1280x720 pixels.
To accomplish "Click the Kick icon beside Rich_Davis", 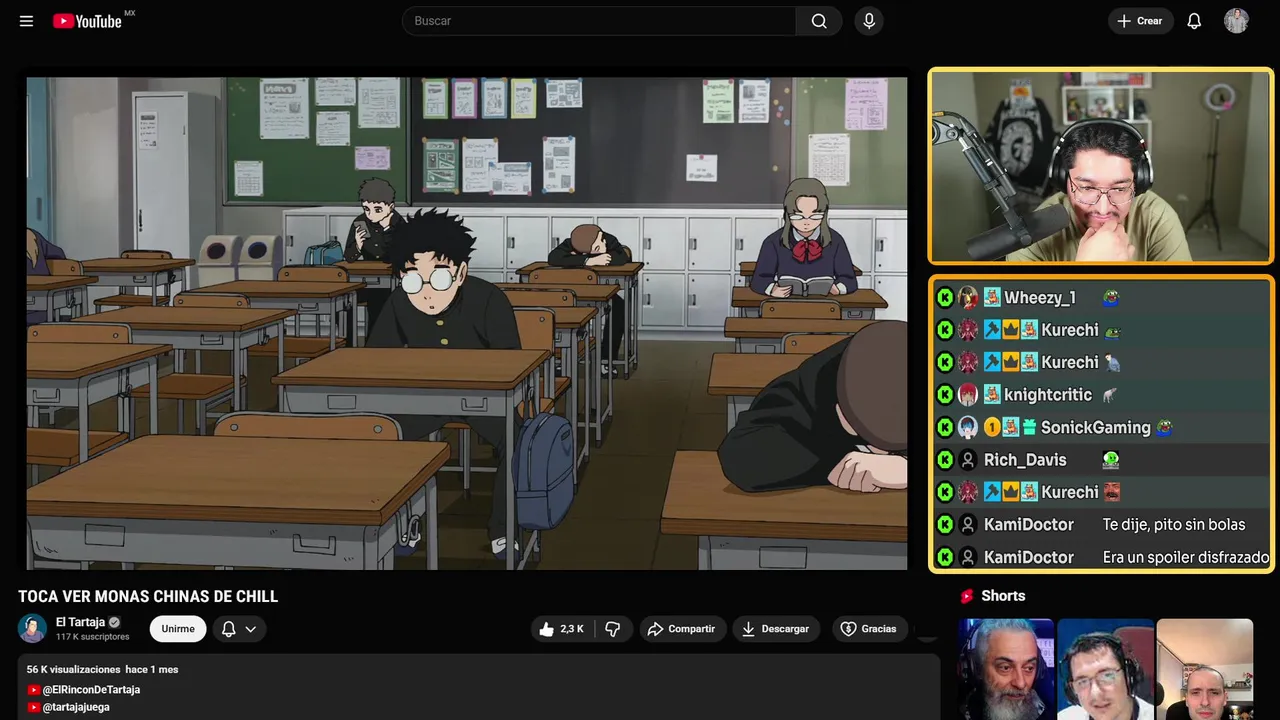I will (945, 460).
